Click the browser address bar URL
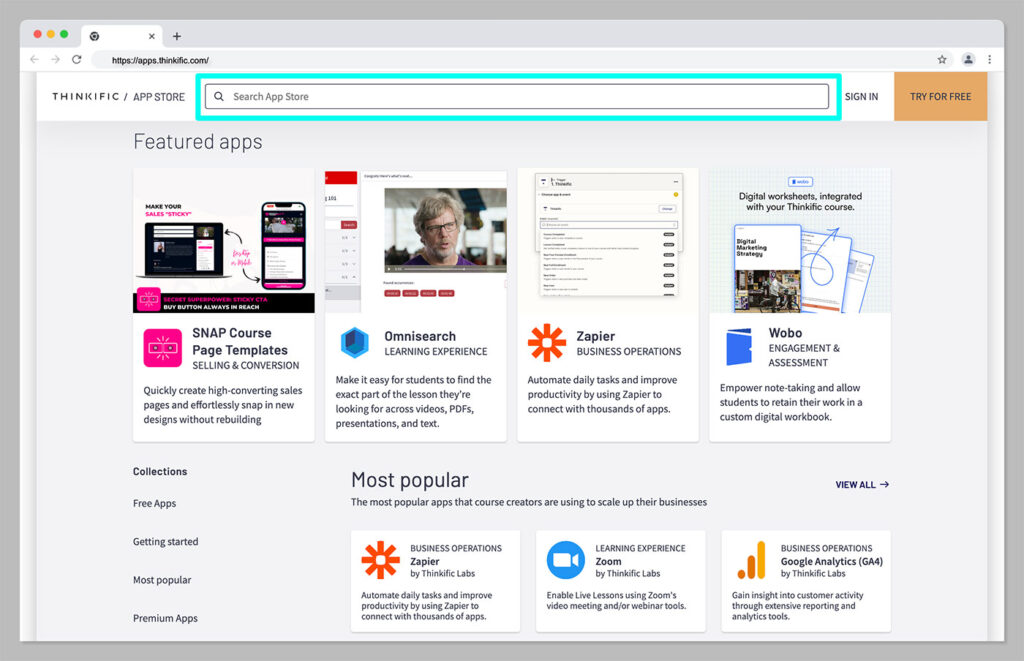The width and height of the screenshot is (1024, 661). pyautogui.click(x=160, y=60)
